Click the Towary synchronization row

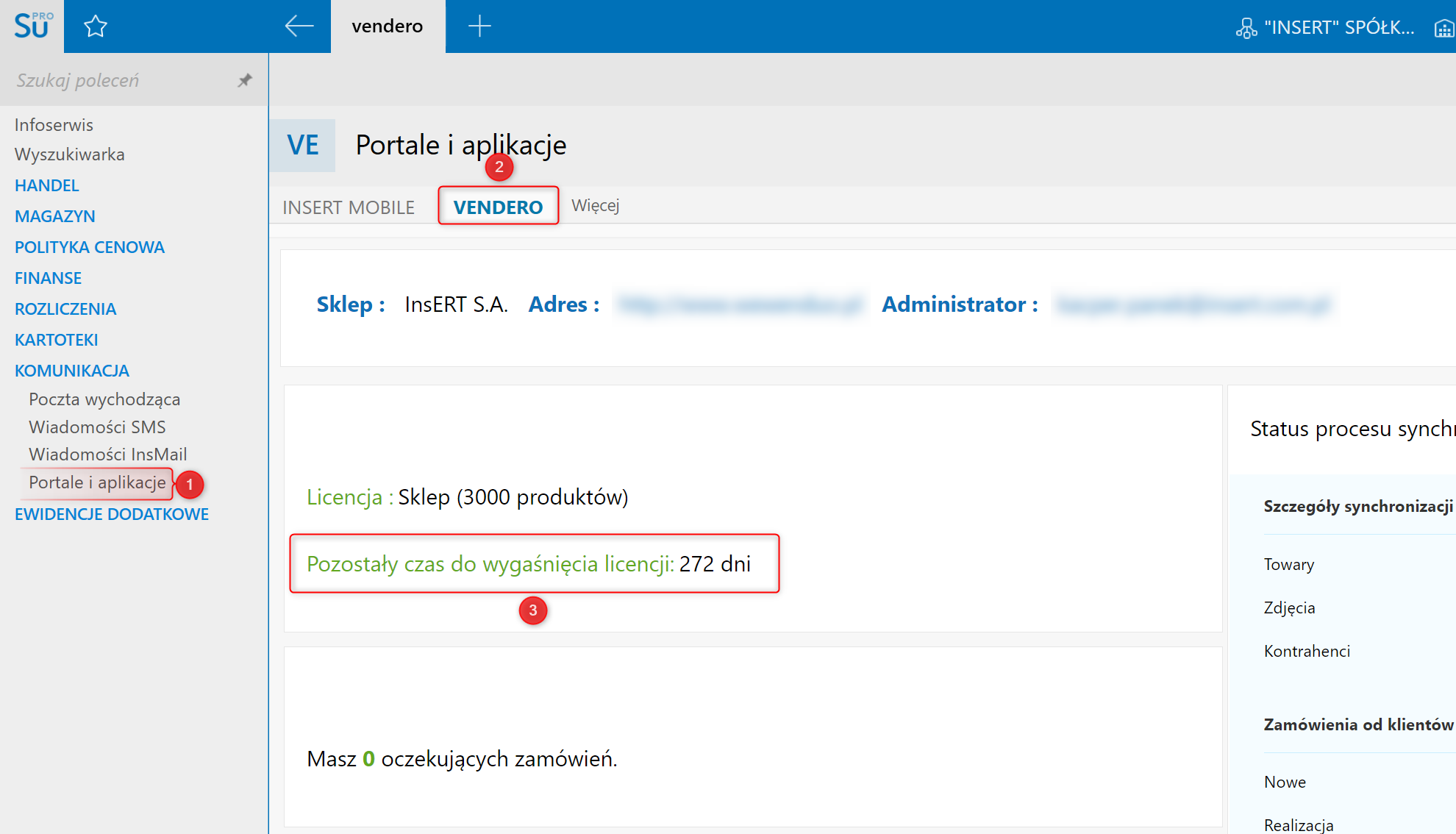(x=1289, y=564)
